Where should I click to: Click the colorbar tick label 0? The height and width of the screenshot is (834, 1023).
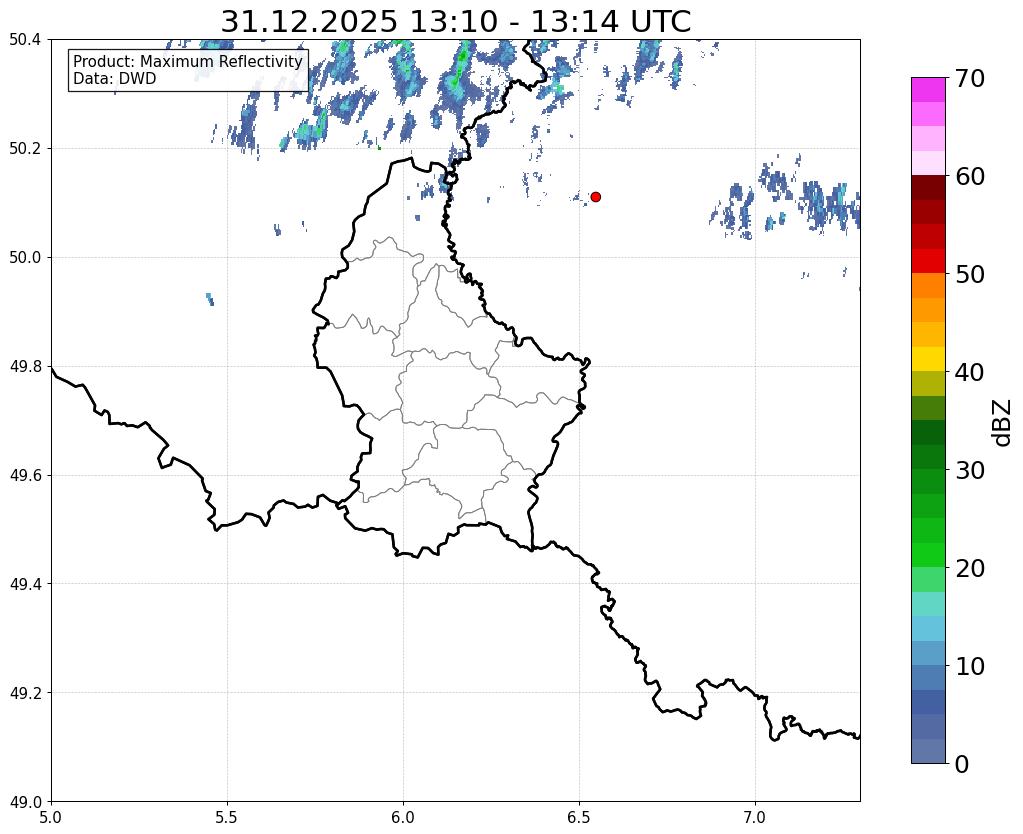tap(962, 764)
